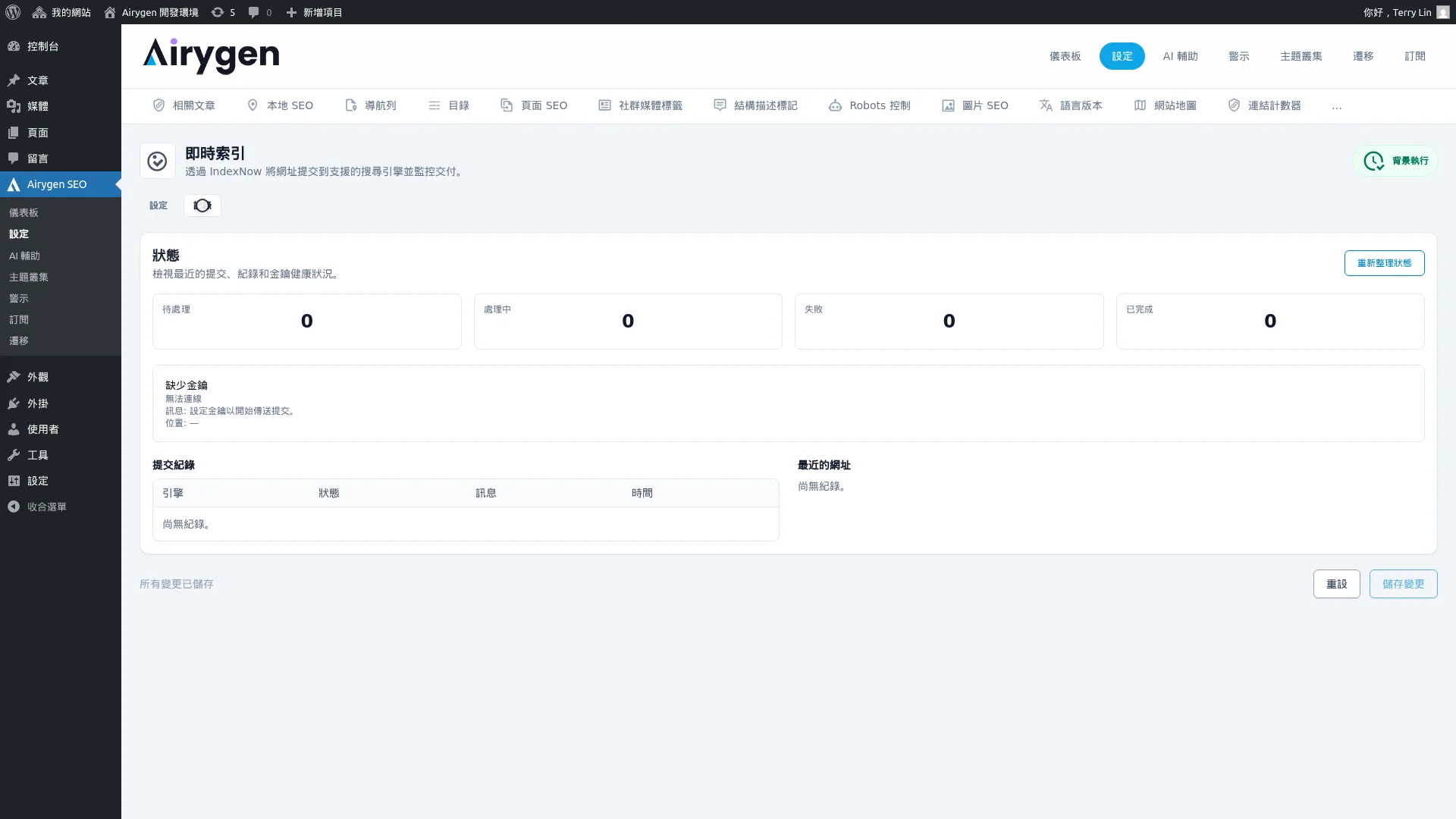Switch to the 遷移 header tab
The image size is (1456, 819).
pyautogui.click(x=1363, y=56)
